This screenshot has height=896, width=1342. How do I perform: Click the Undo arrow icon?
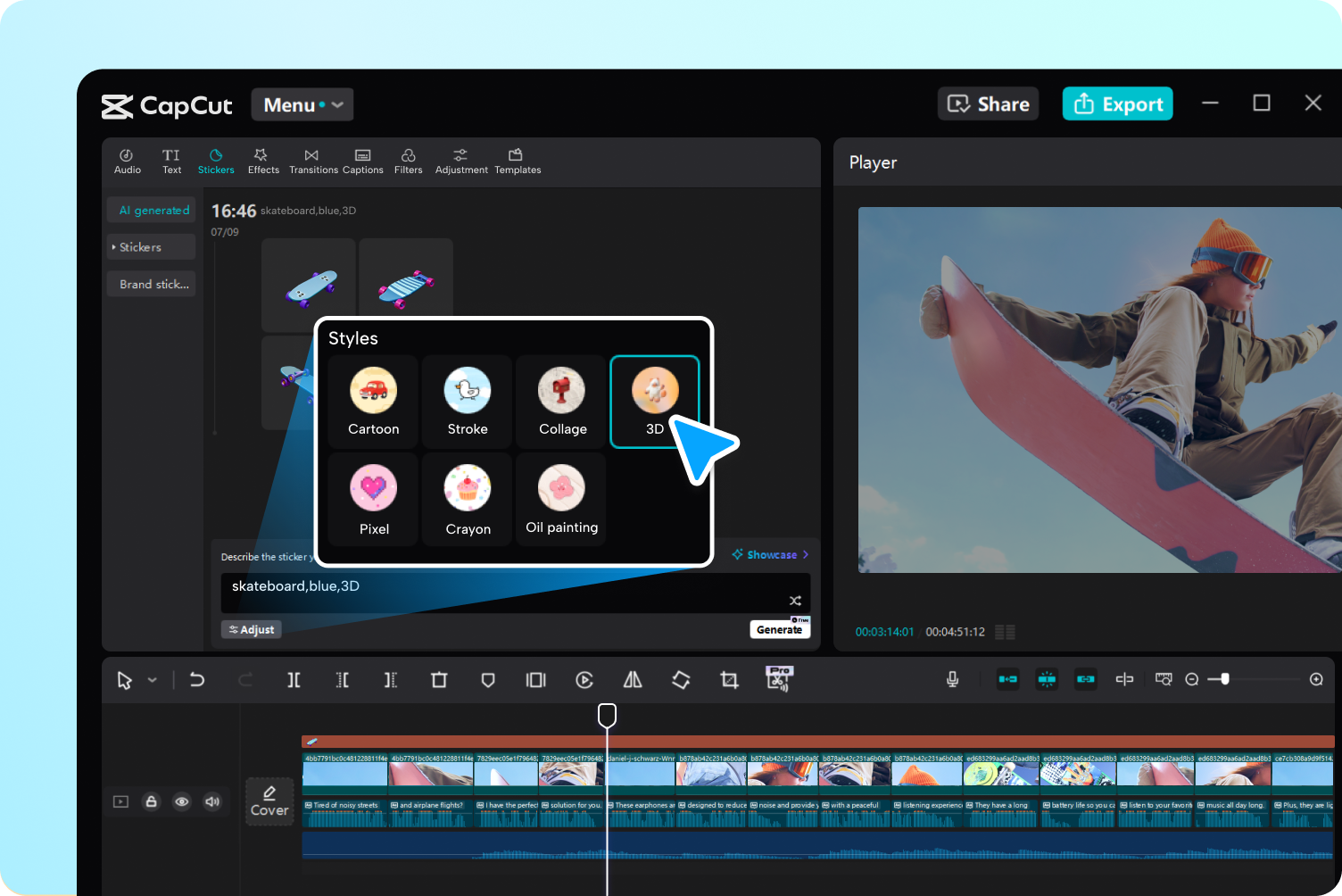tap(197, 680)
